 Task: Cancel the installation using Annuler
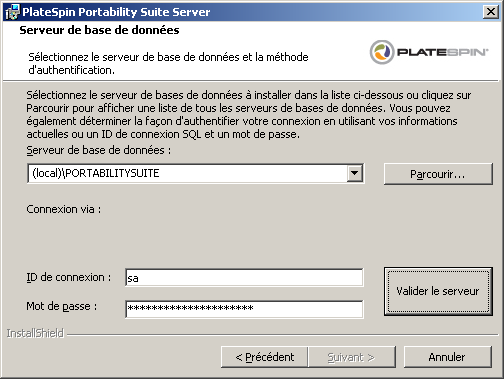(x=447, y=357)
